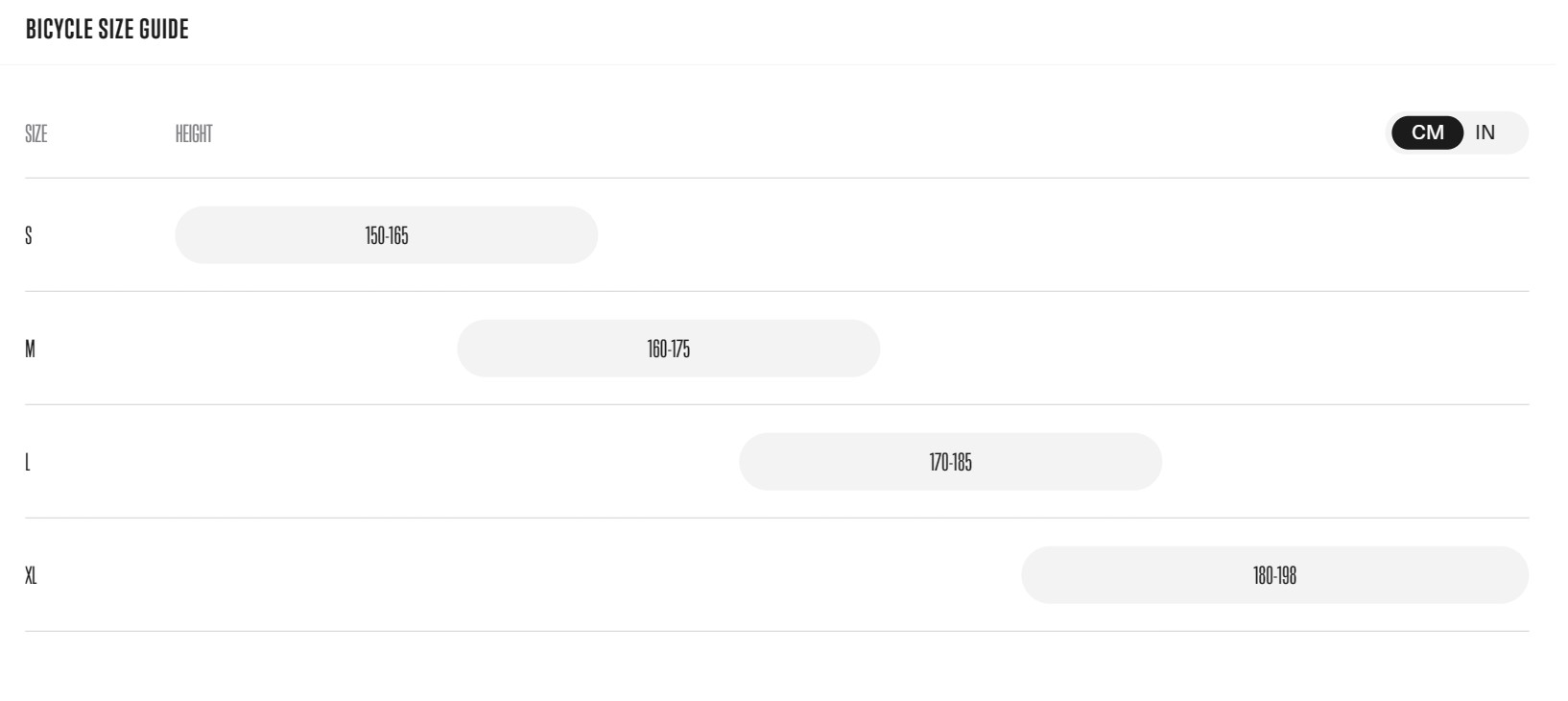Screen dimensions: 1568x701
Task: Click the 180-198 height range bar
Action: 1274,575
